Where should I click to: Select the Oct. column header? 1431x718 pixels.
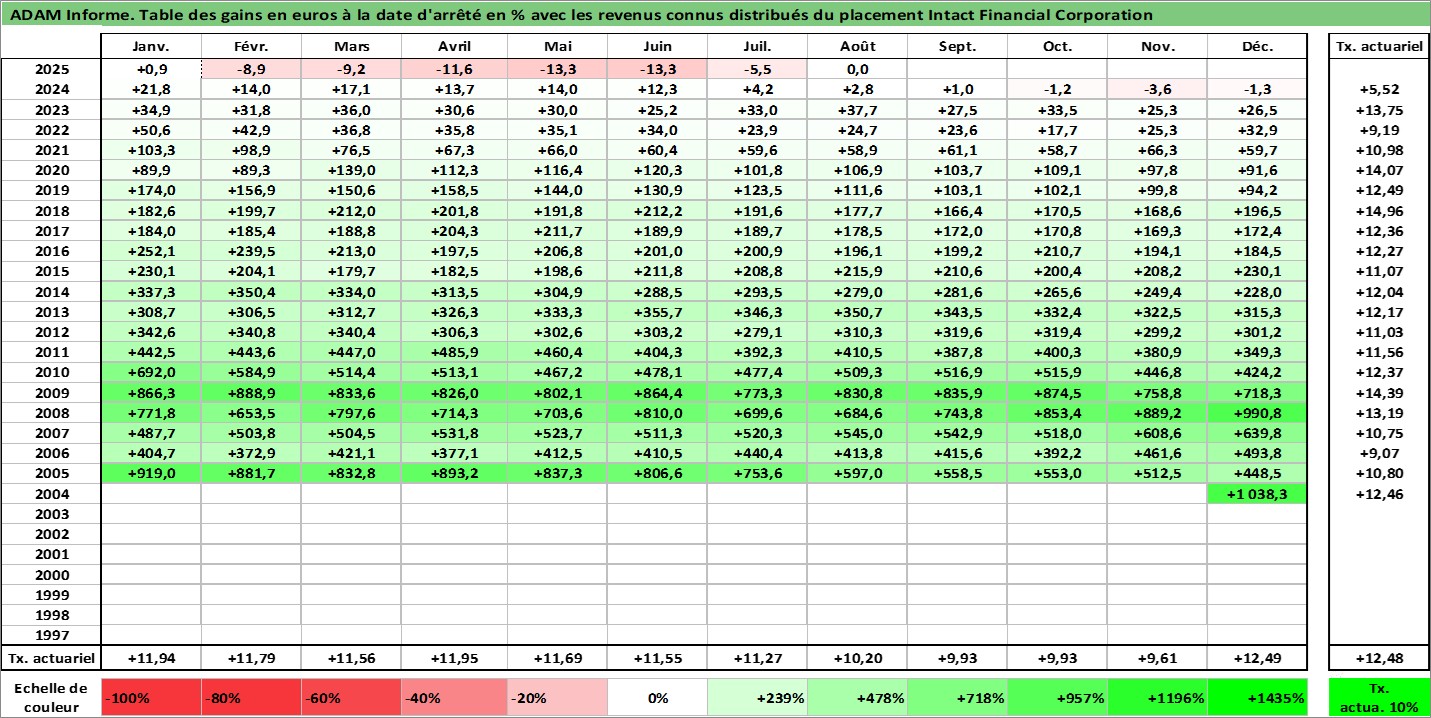tap(1057, 47)
